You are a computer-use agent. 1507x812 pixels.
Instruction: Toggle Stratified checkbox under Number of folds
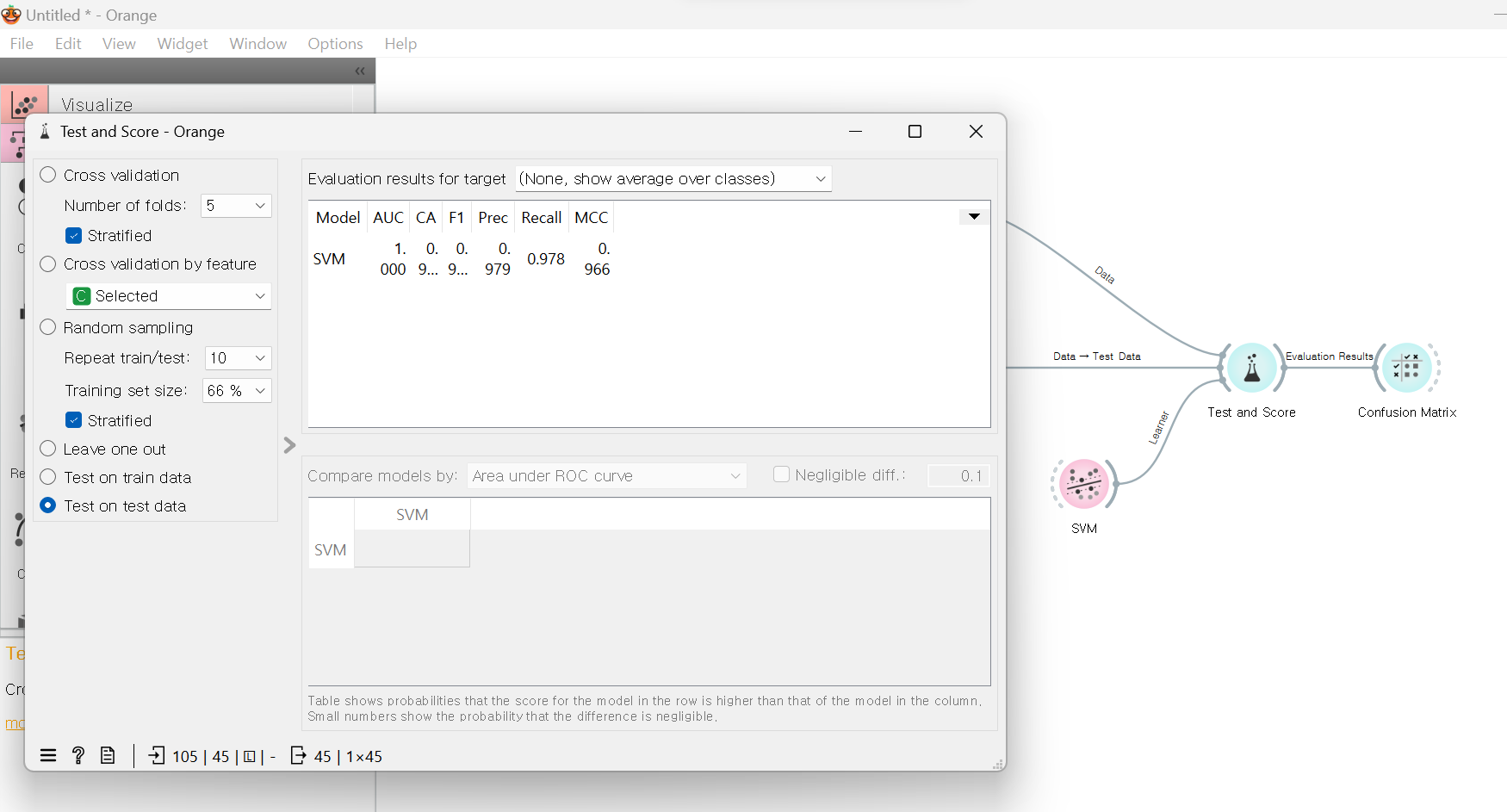[74, 236]
